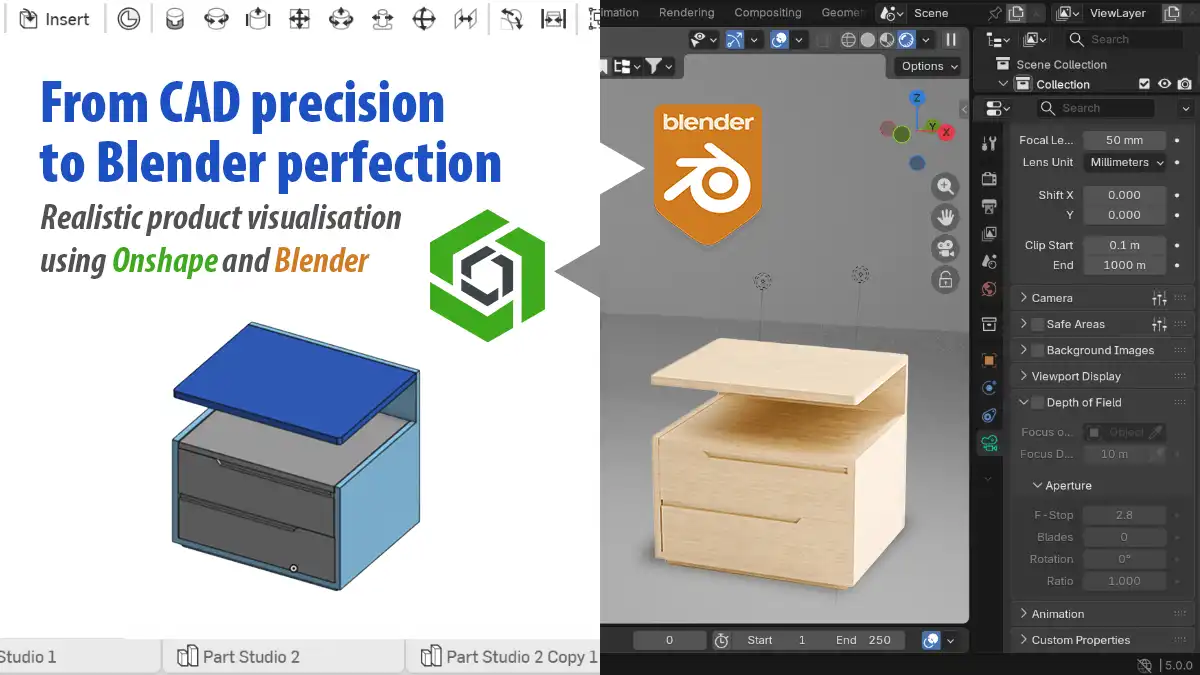Enable the Depth of Field checkbox
The width and height of the screenshot is (1200, 675).
[x=1038, y=402]
